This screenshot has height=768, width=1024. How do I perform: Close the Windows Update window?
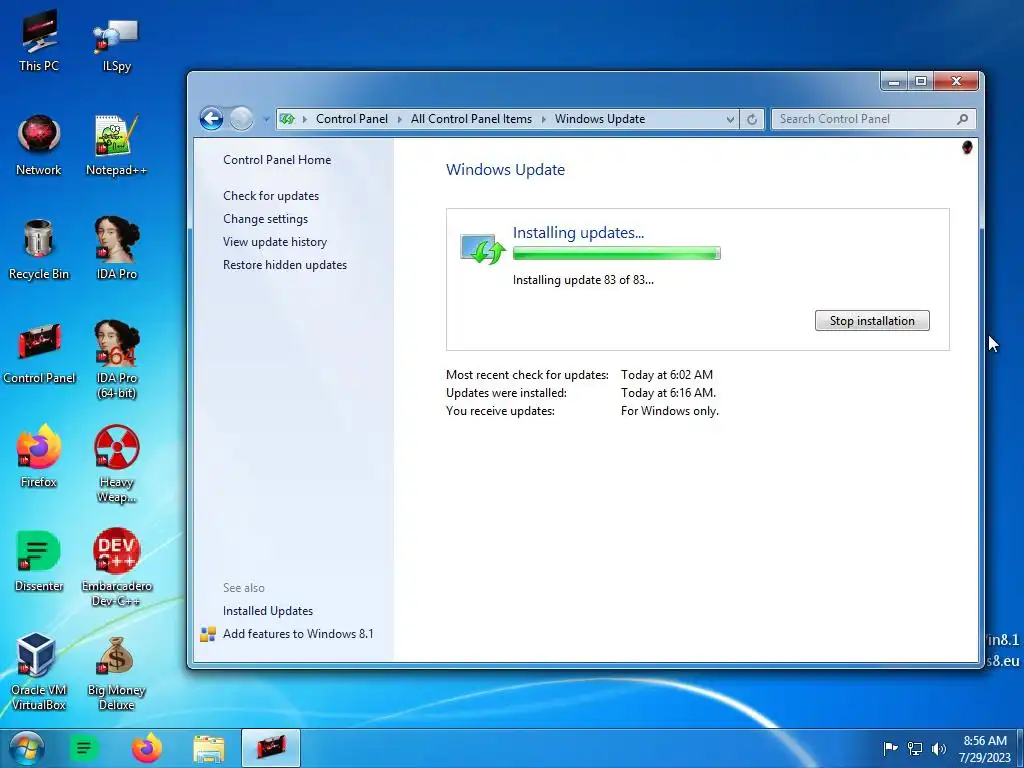[956, 82]
